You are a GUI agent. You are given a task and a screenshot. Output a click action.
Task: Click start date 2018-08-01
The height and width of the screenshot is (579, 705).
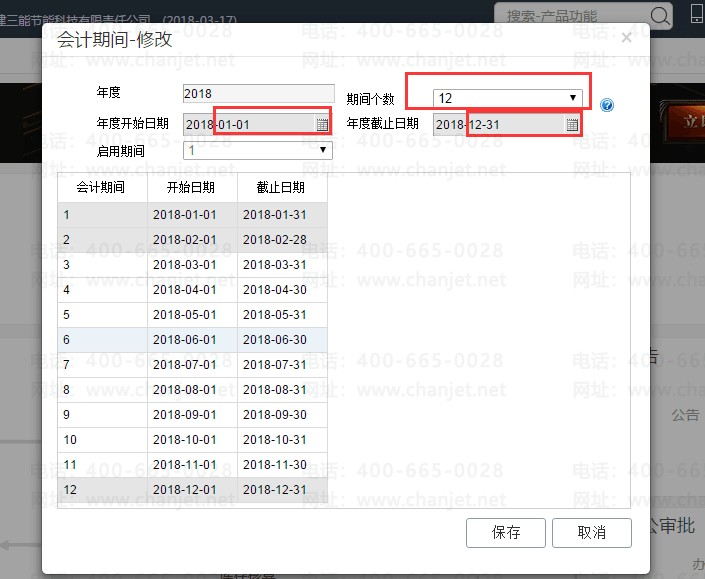192,390
